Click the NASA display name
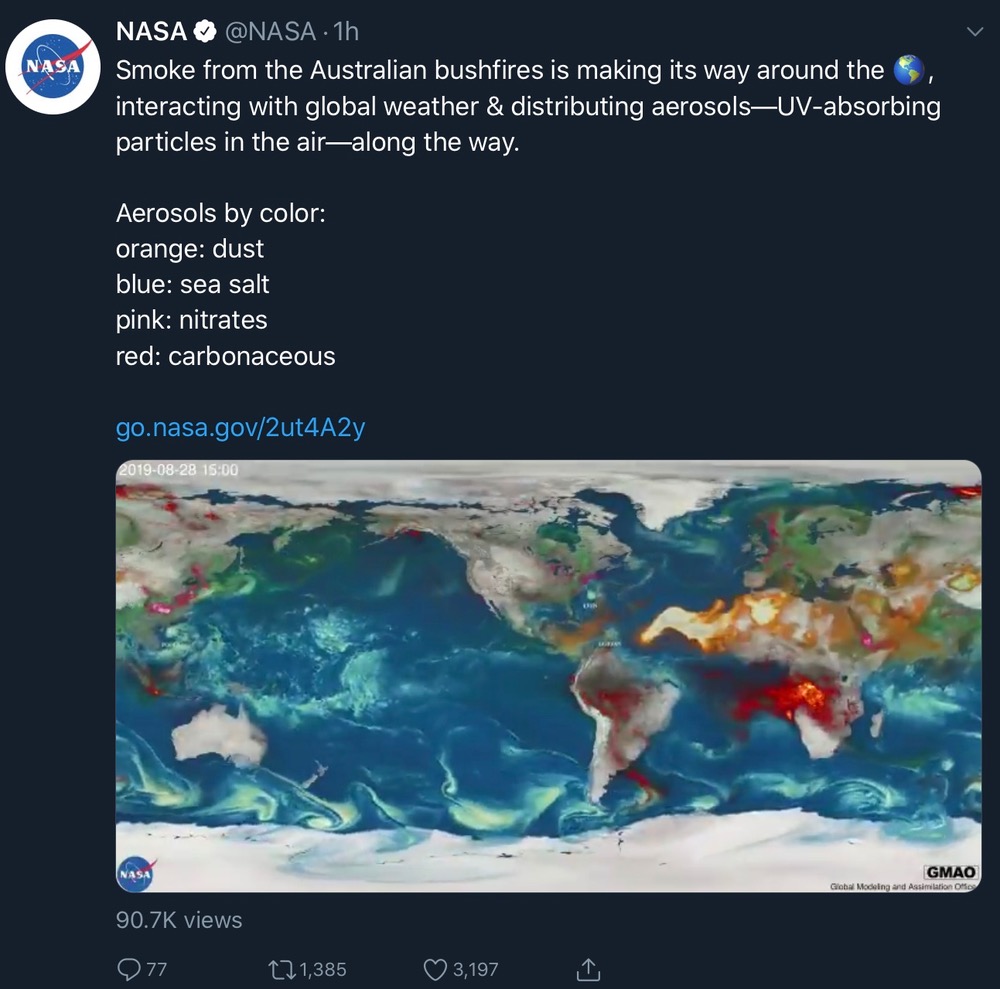This screenshot has height=989, width=1000. pyautogui.click(x=151, y=32)
